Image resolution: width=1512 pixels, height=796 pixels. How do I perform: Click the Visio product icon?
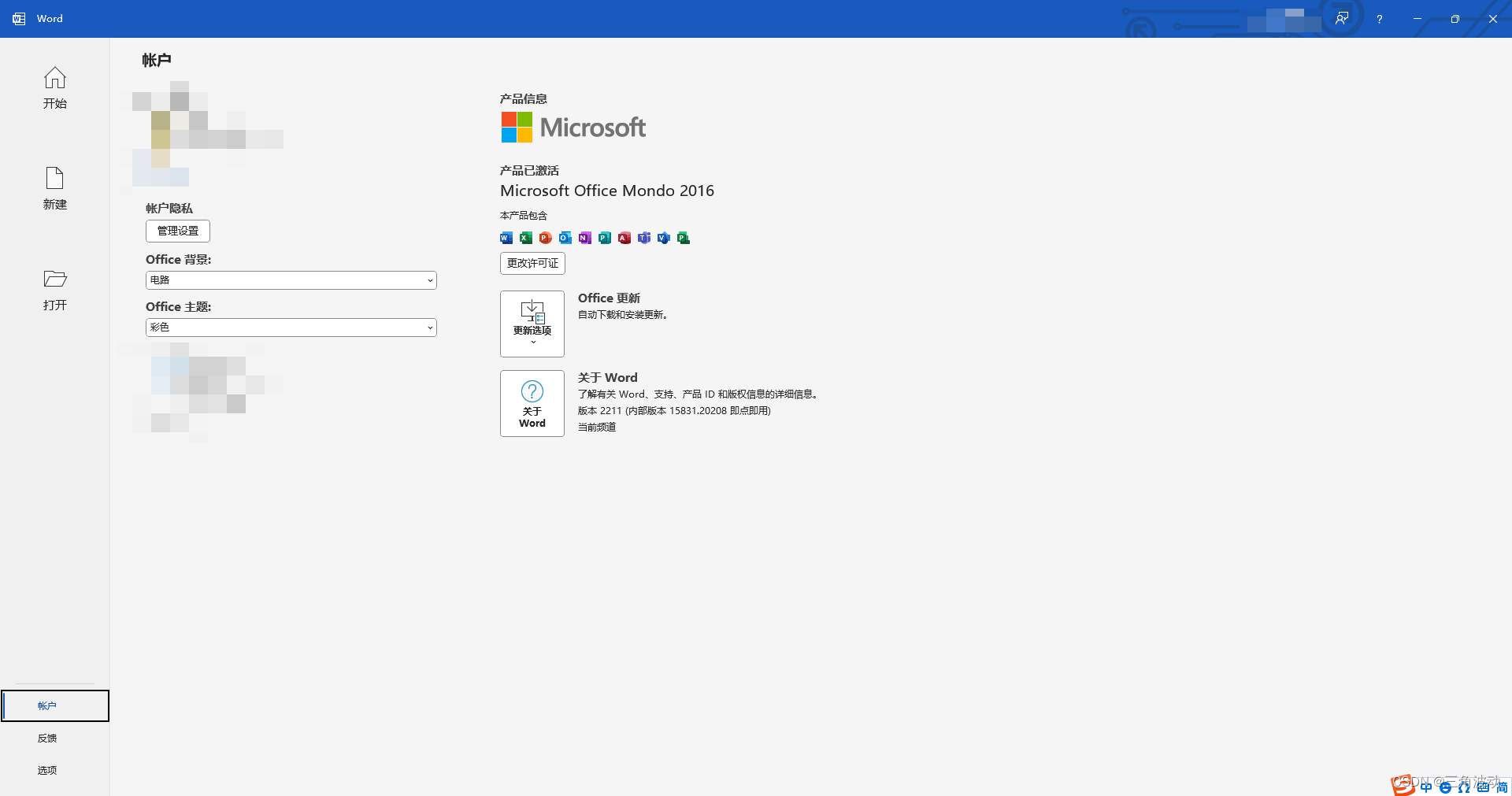click(664, 238)
